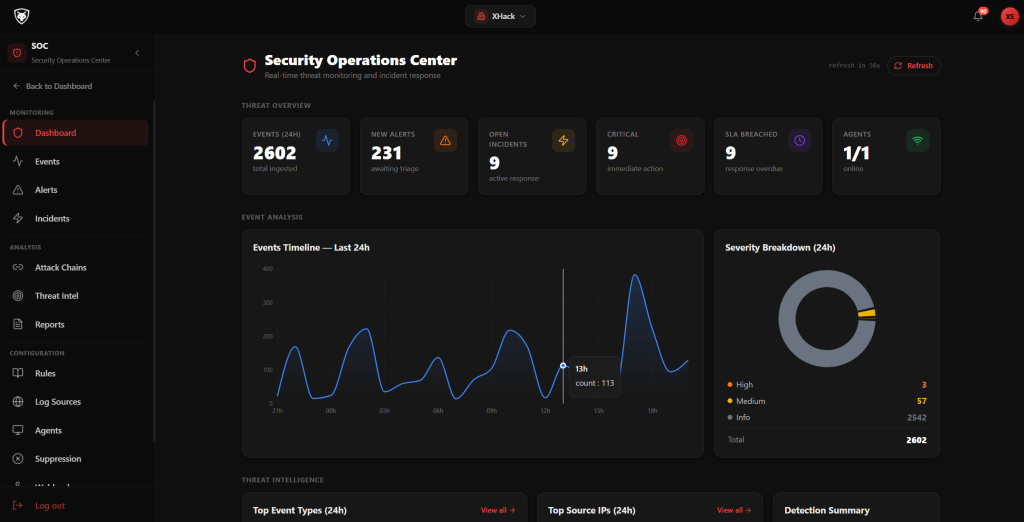Click the Agents wifi status icon
Screen dimensions: 1024x522
(917, 141)
